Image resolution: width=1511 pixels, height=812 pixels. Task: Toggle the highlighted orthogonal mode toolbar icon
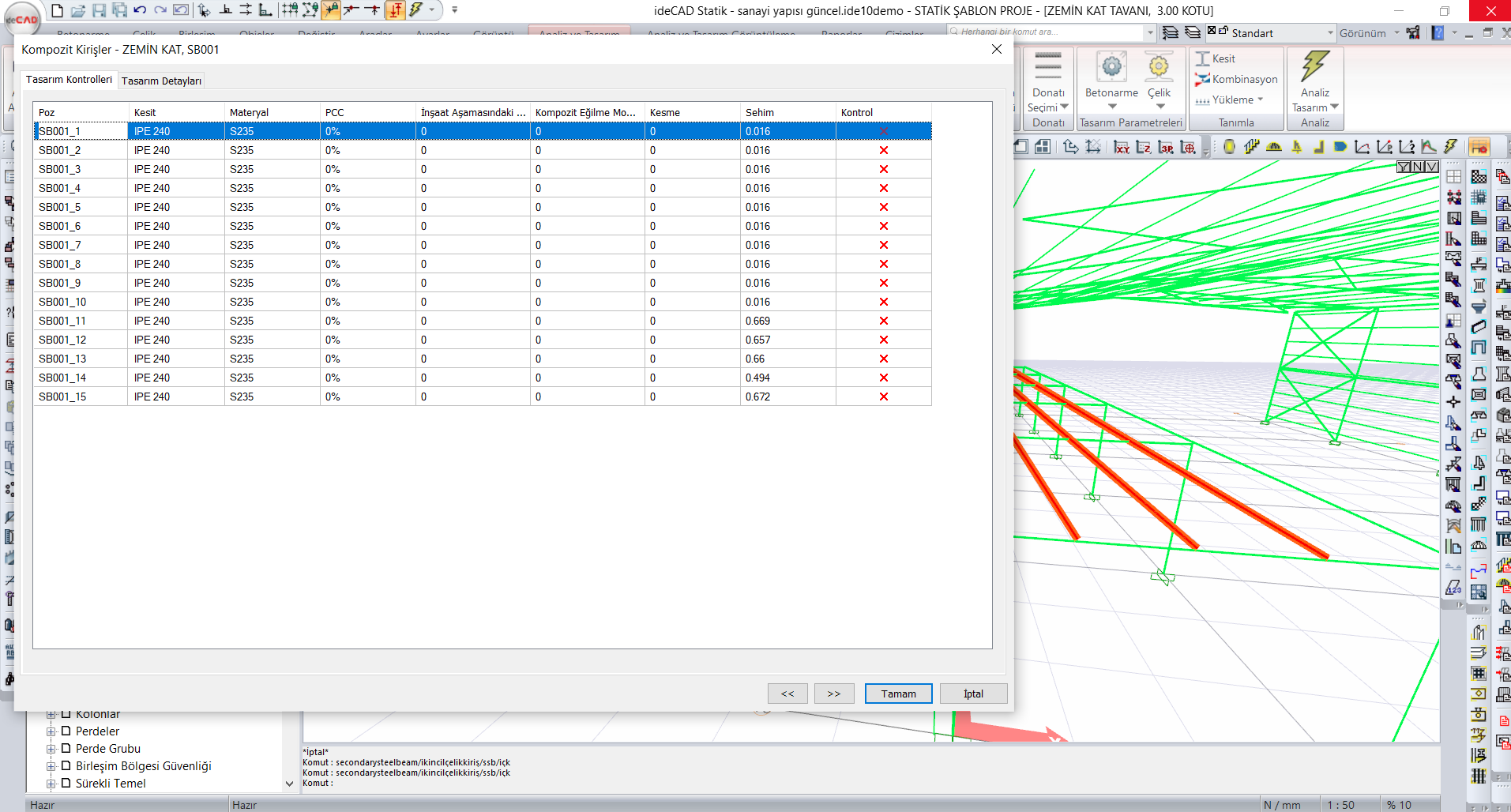(x=395, y=10)
